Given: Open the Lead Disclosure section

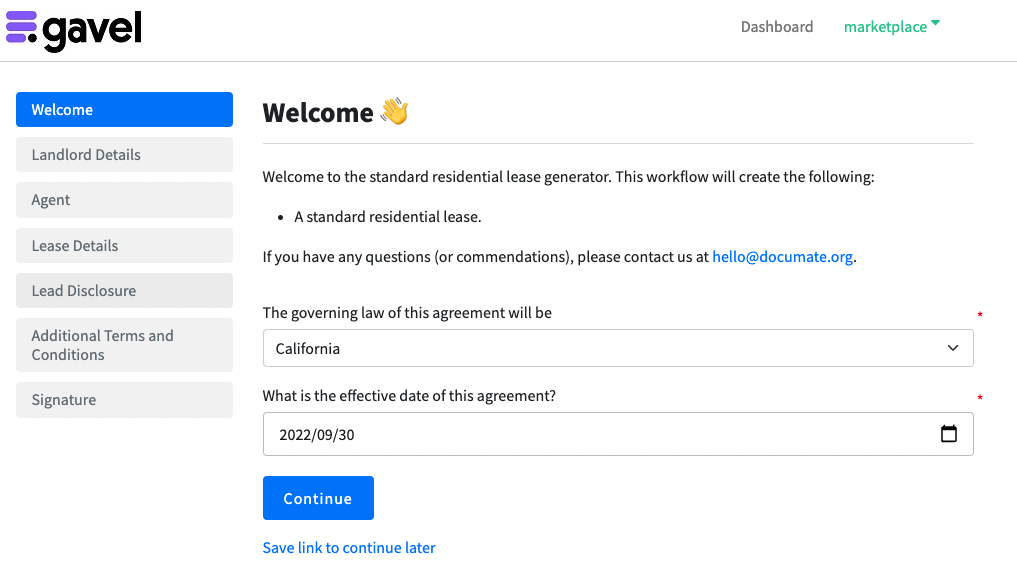Looking at the screenshot, I should (124, 290).
